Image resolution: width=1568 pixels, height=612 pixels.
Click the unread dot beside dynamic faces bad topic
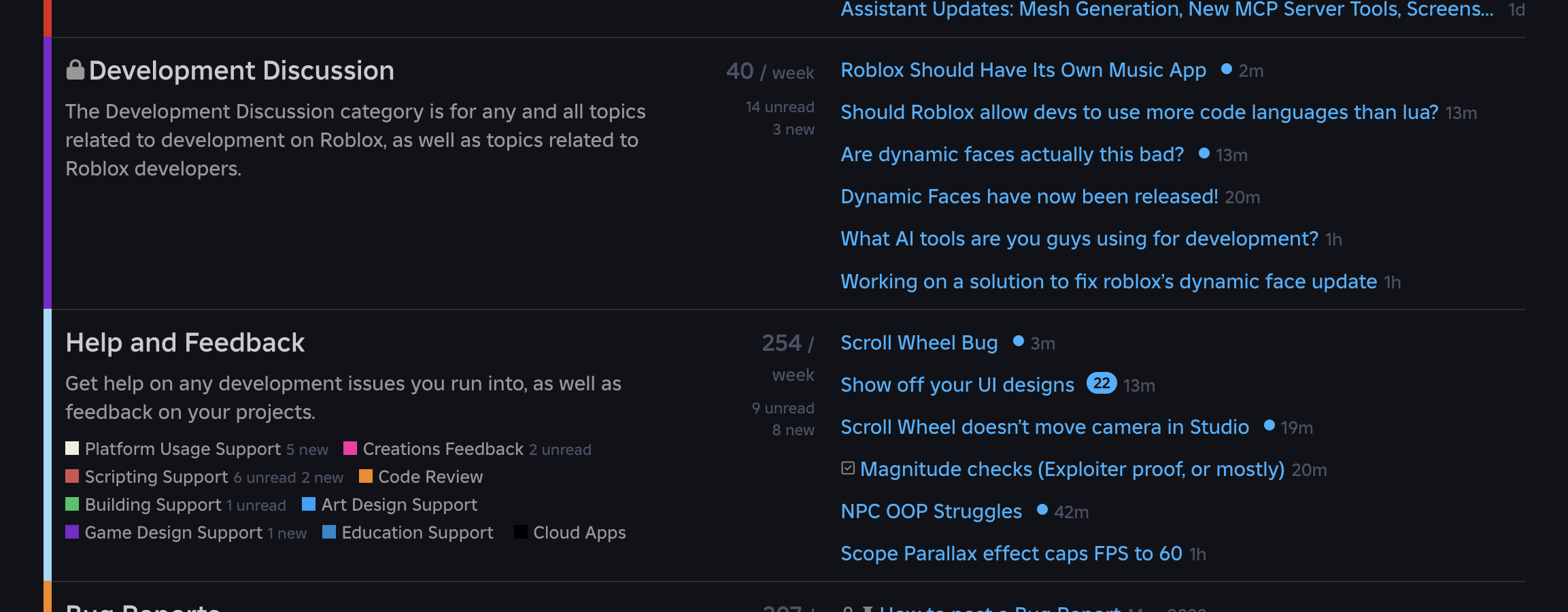click(1204, 153)
